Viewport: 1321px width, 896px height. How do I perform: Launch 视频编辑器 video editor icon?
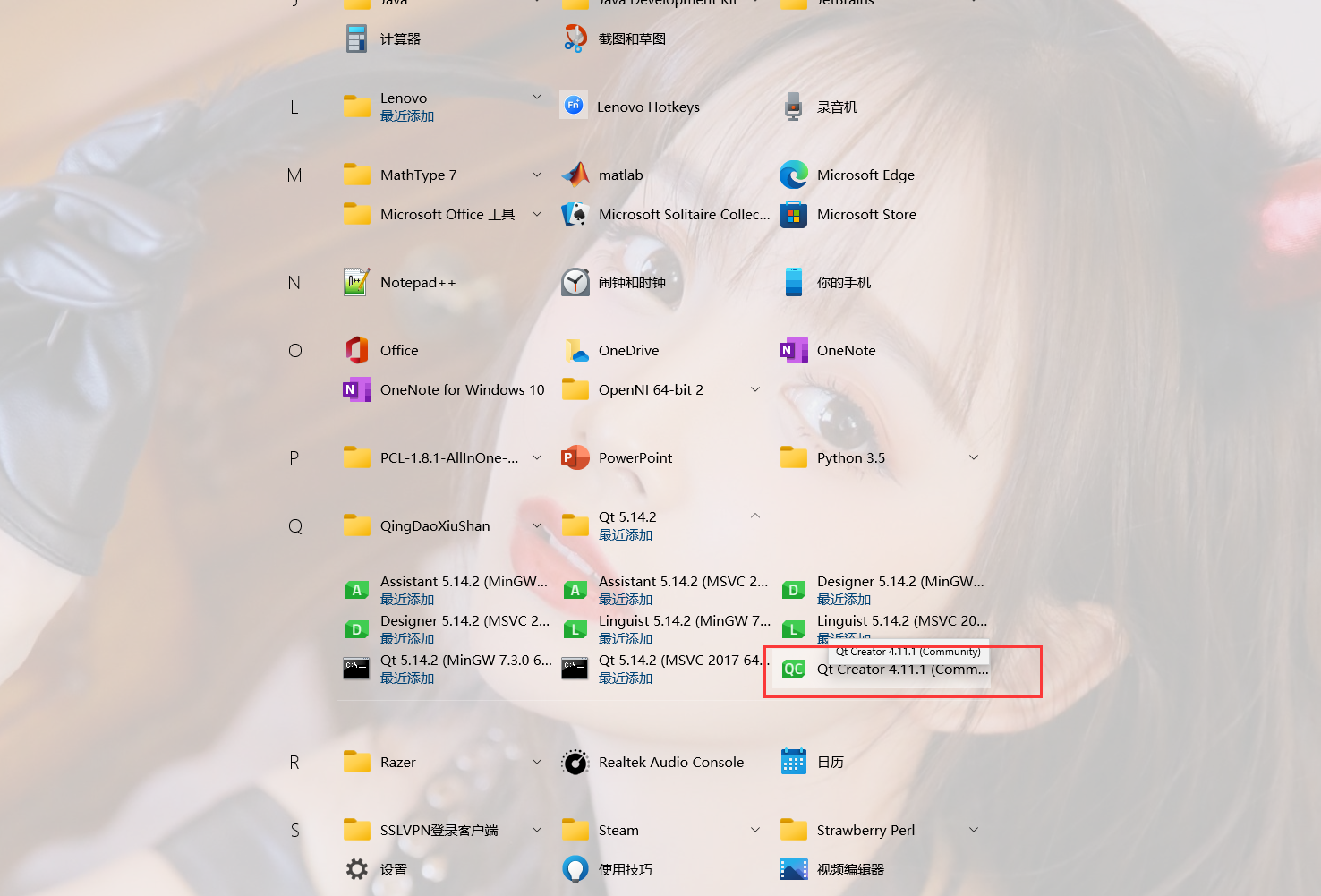[x=794, y=869]
